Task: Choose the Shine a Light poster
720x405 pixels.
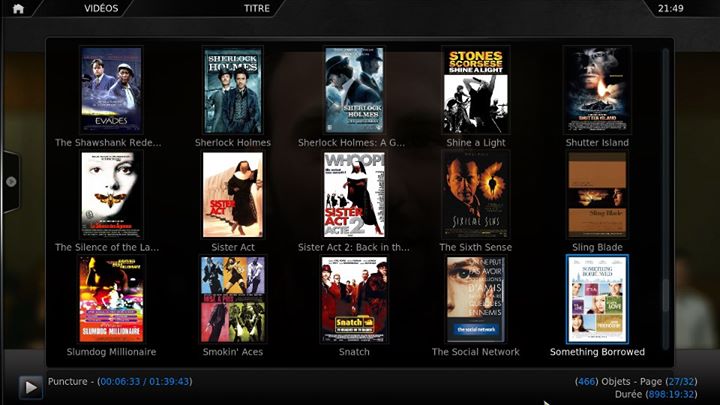Action: point(475,90)
